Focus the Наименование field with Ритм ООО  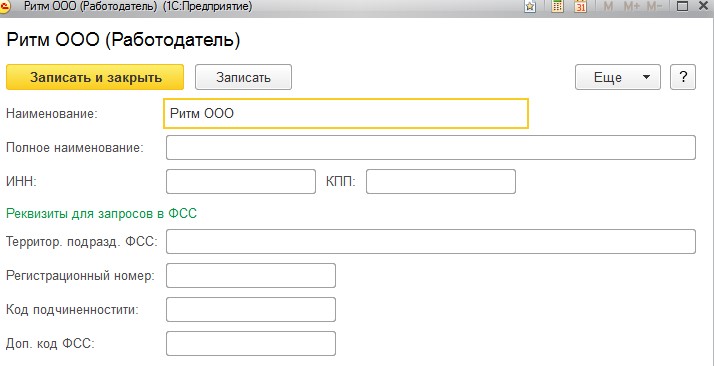point(346,113)
